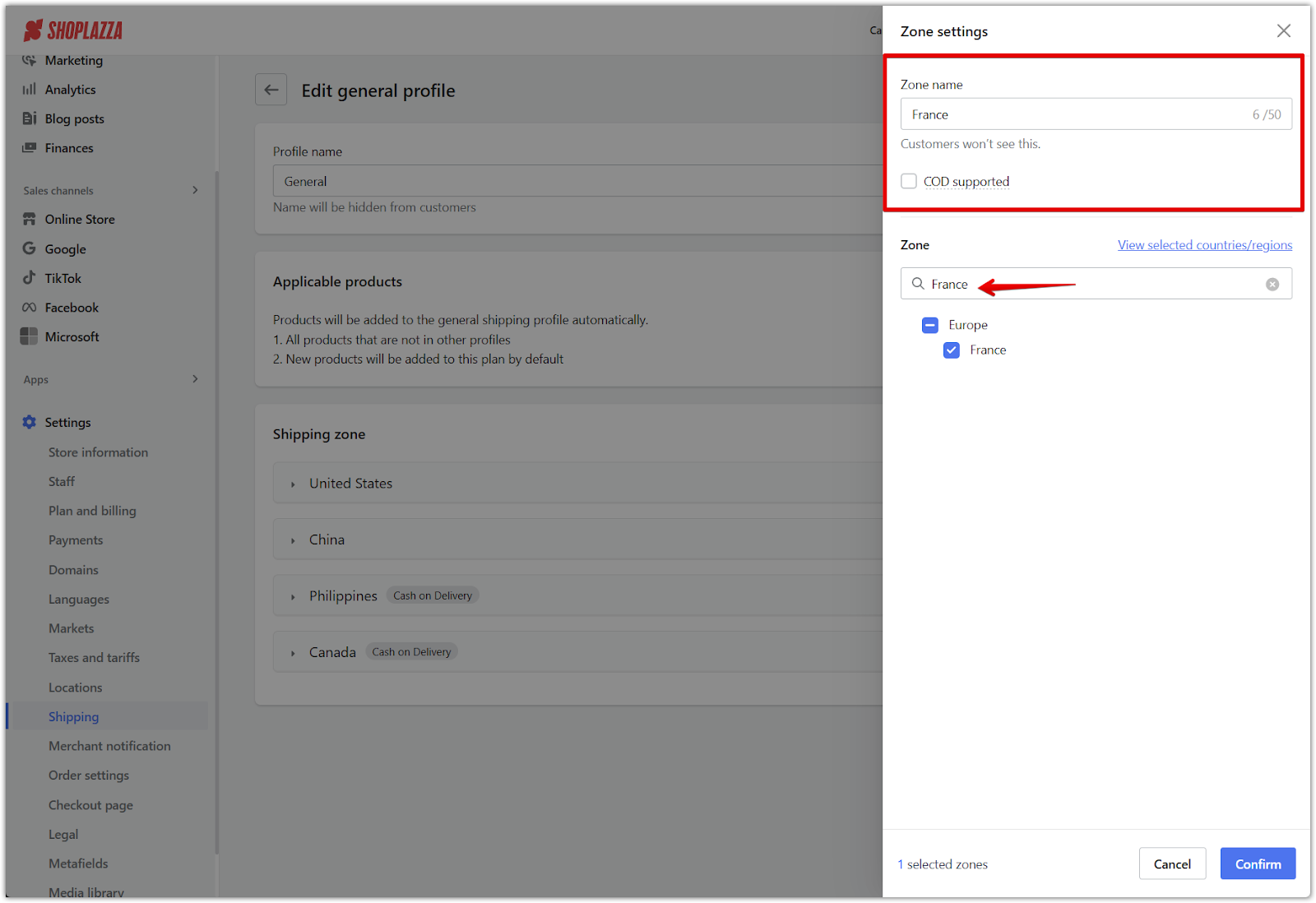Screen dimensions: 1316x903
Task: Open the Settings menu label
Action: [x=67, y=422]
